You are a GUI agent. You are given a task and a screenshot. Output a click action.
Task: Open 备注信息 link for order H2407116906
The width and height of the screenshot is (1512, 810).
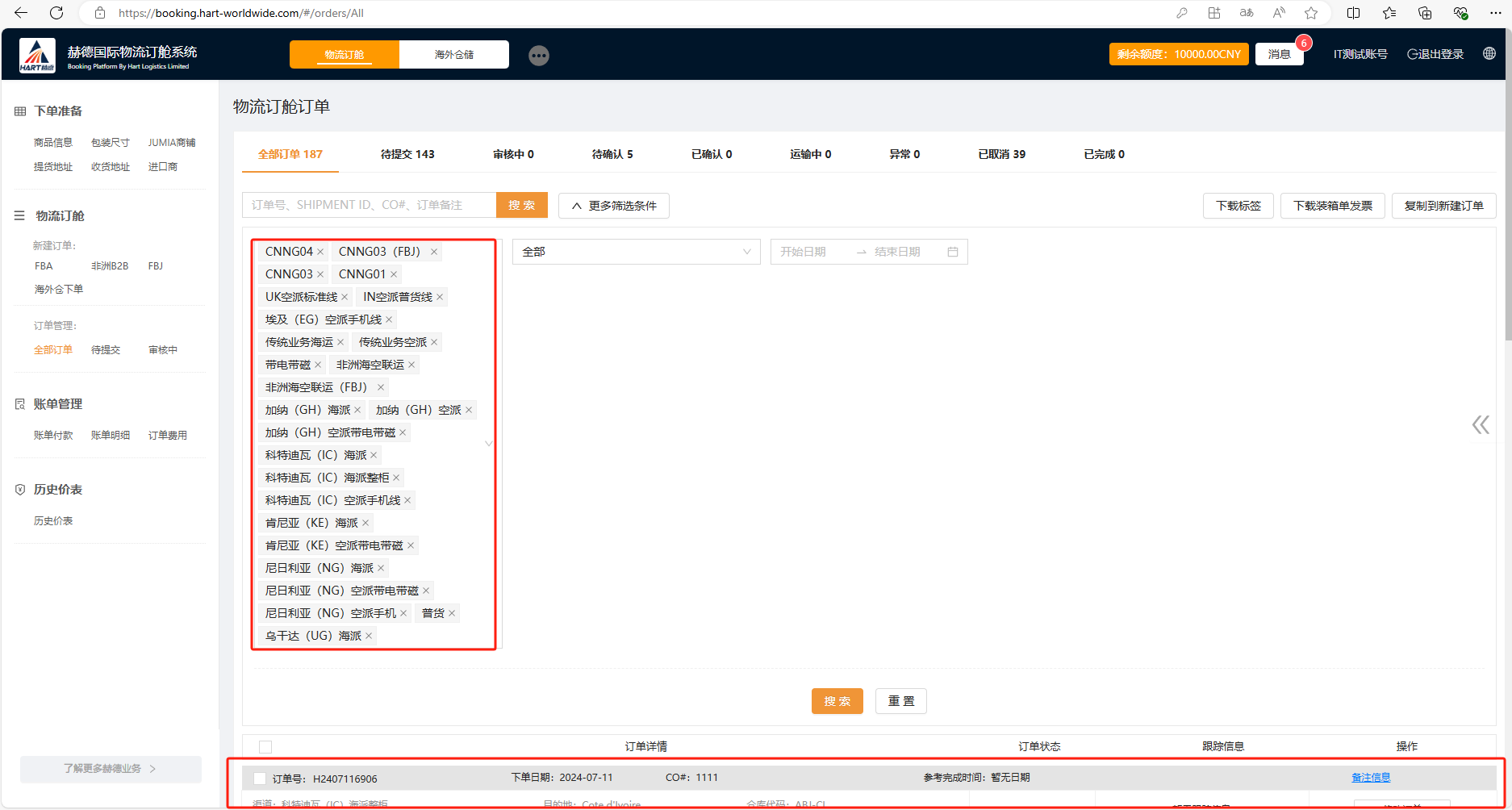1371,778
